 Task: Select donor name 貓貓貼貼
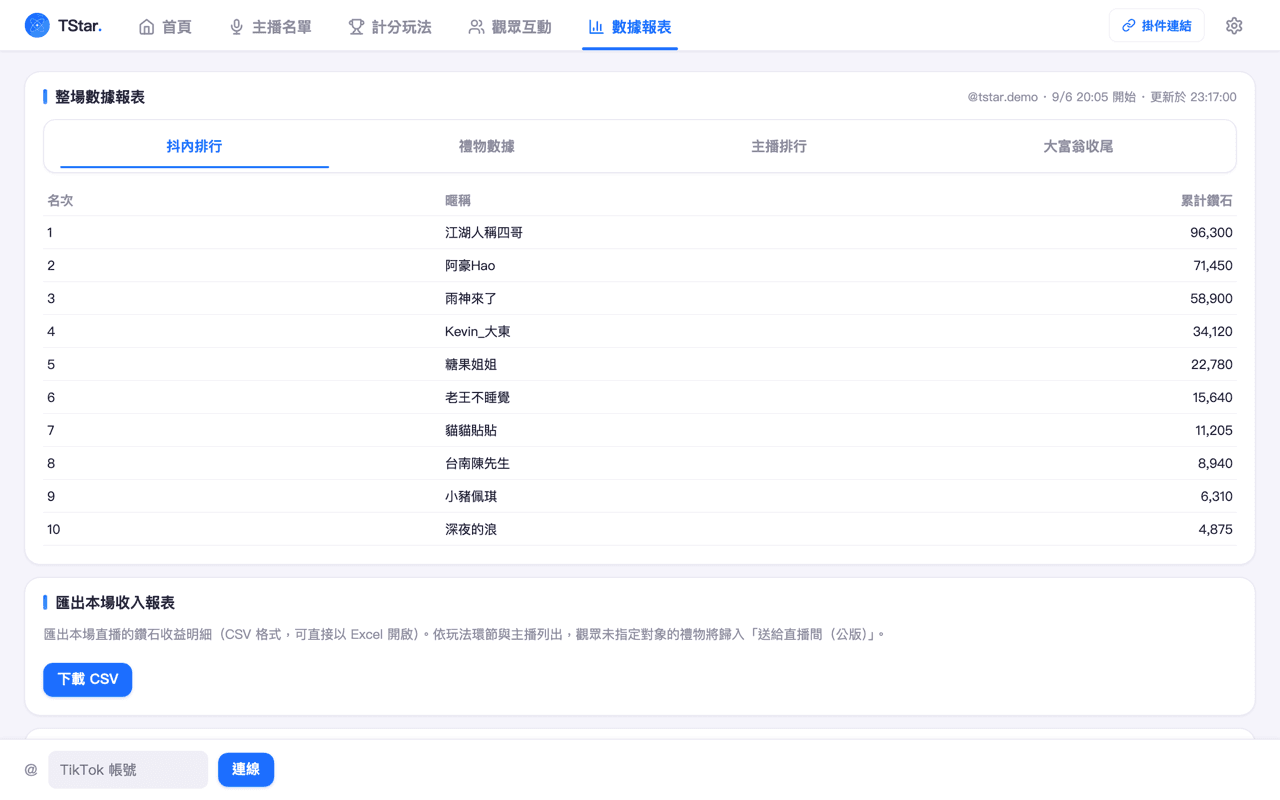[x=471, y=430]
